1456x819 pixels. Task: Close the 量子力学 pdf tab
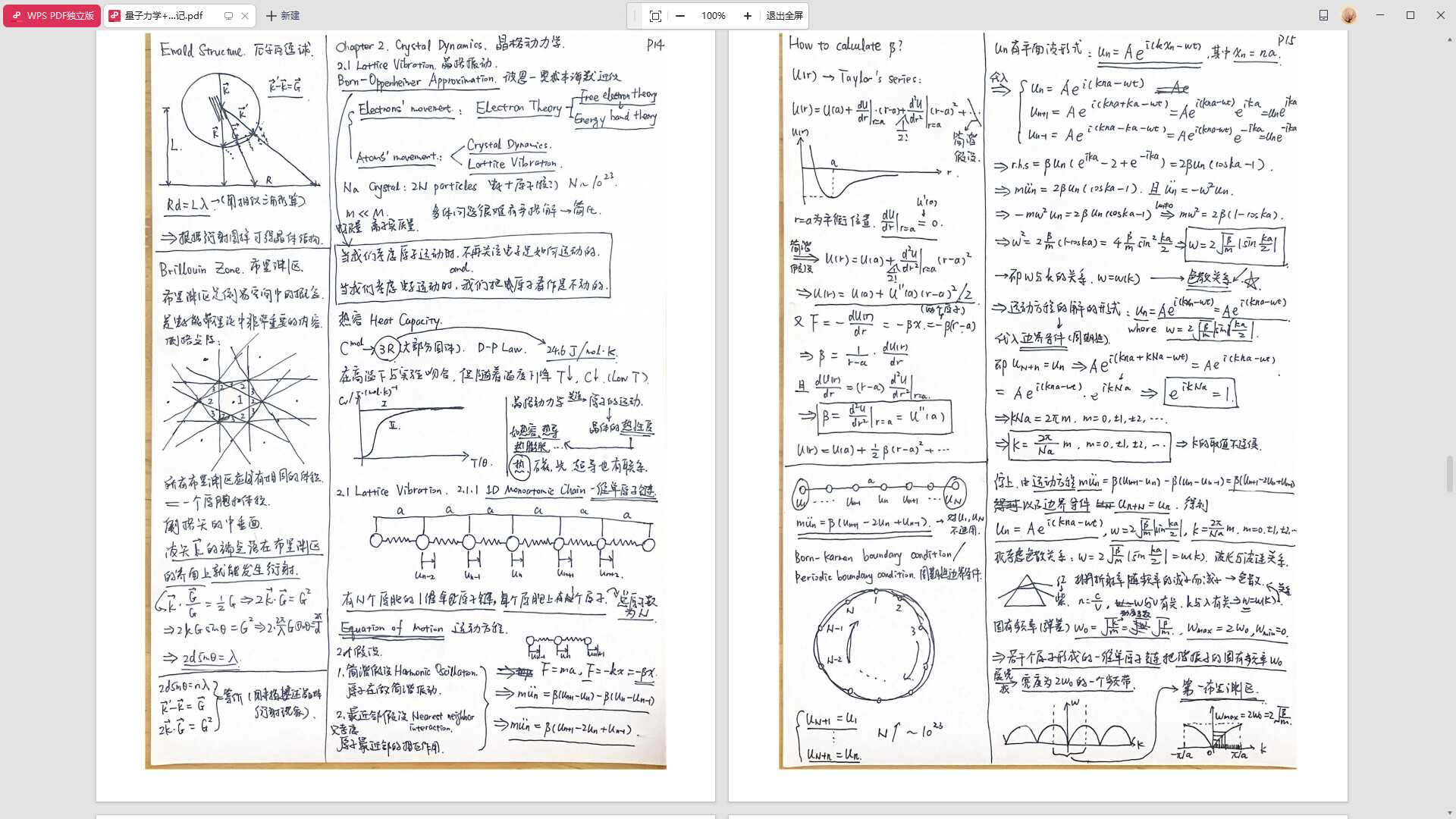click(x=245, y=15)
